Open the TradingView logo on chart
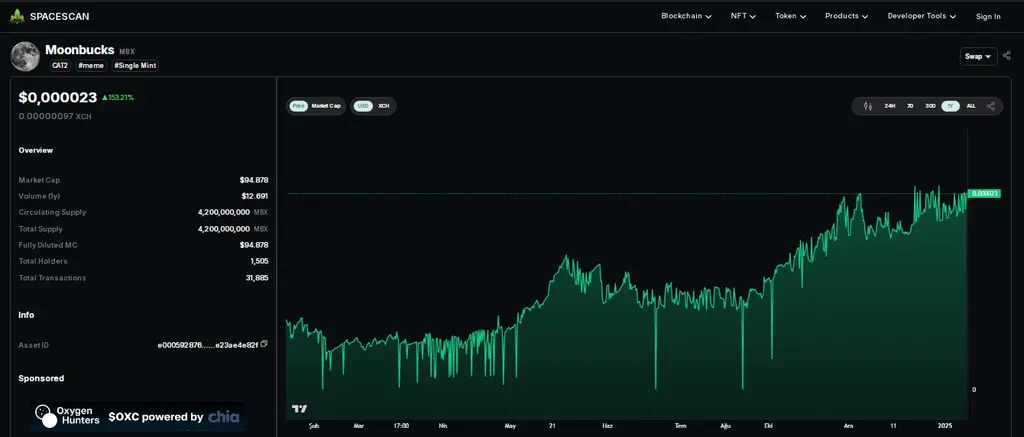The width and height of the screenshot is (1024, 437). 299,409
